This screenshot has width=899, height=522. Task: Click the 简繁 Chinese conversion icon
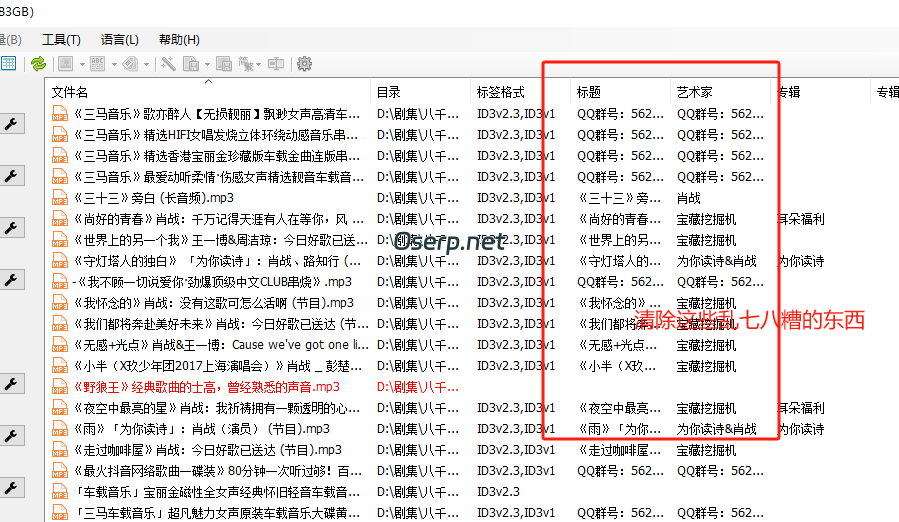point(245,64)
